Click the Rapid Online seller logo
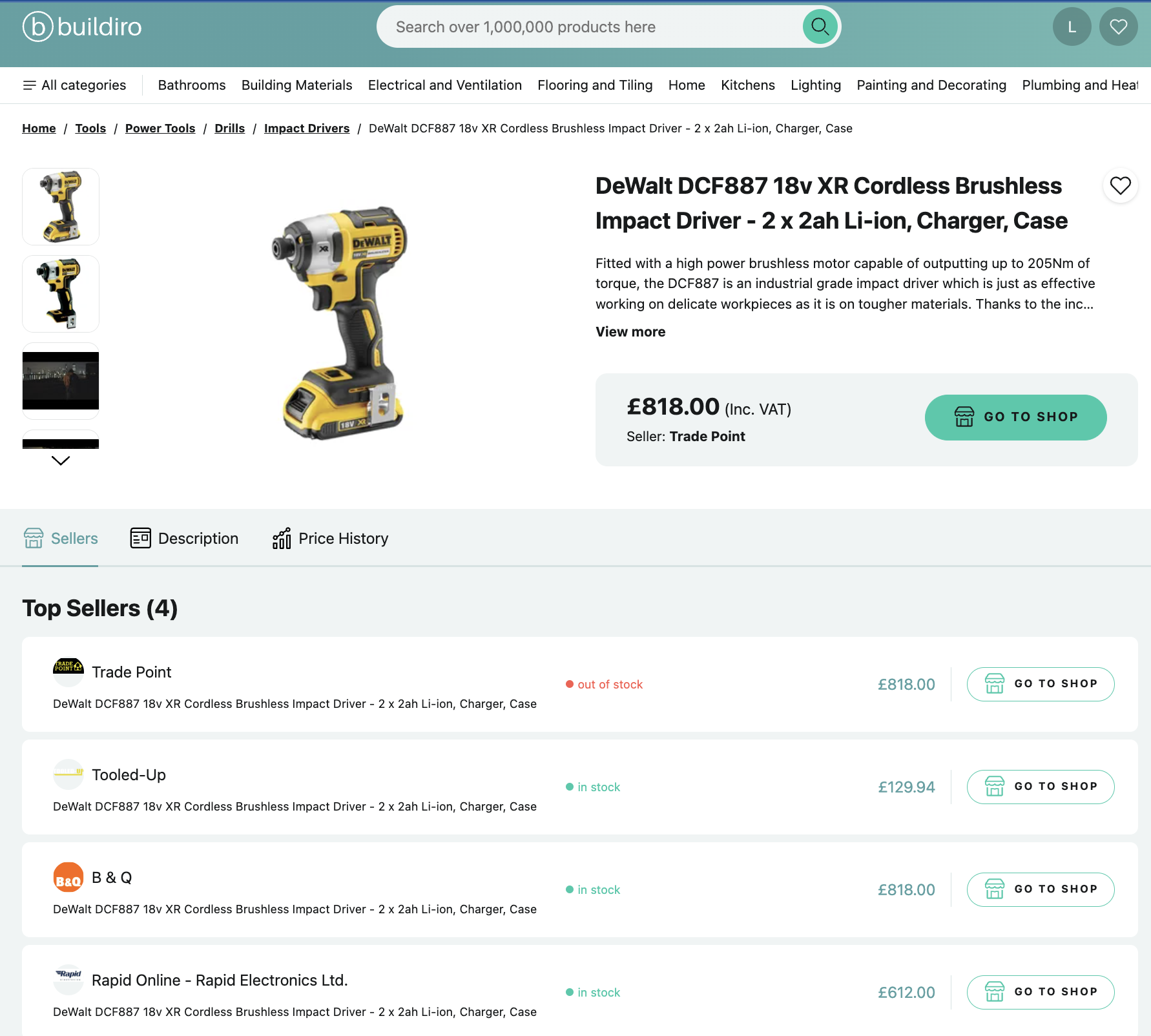 (x=68, y=980)
